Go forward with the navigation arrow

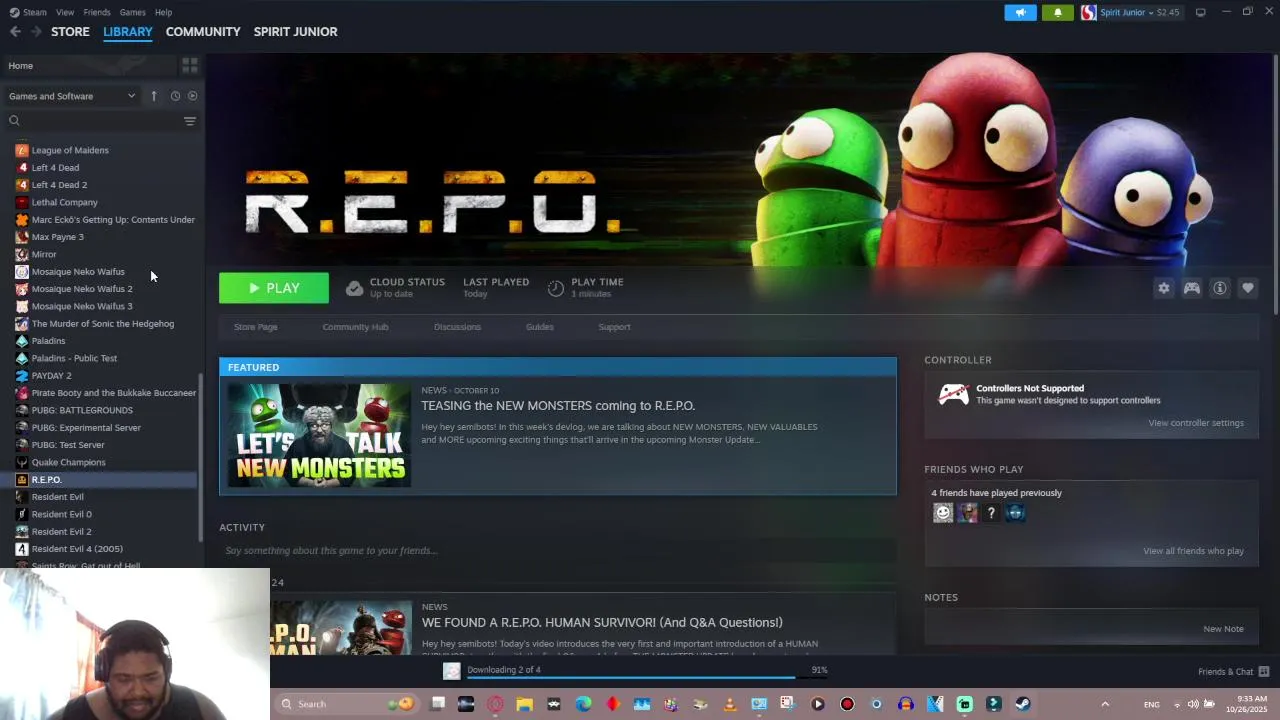click(x=36, y=32)
